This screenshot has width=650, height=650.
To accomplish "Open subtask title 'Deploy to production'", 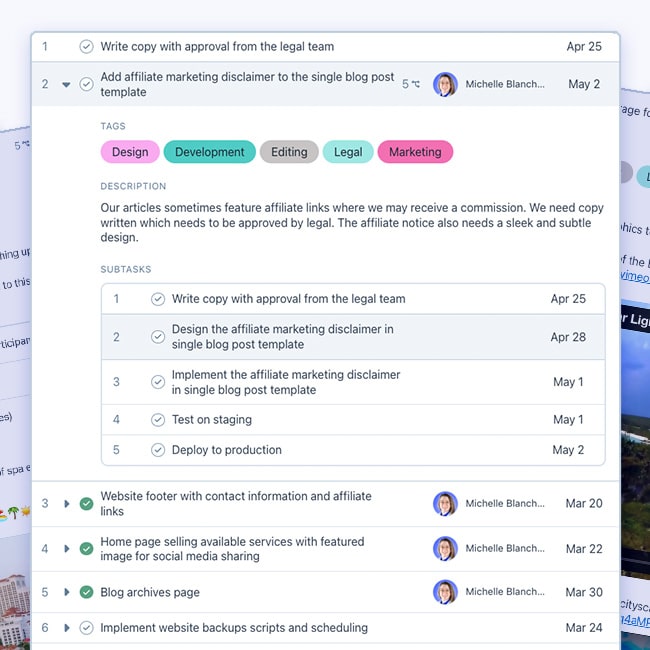I will click(x=227, y=450).
